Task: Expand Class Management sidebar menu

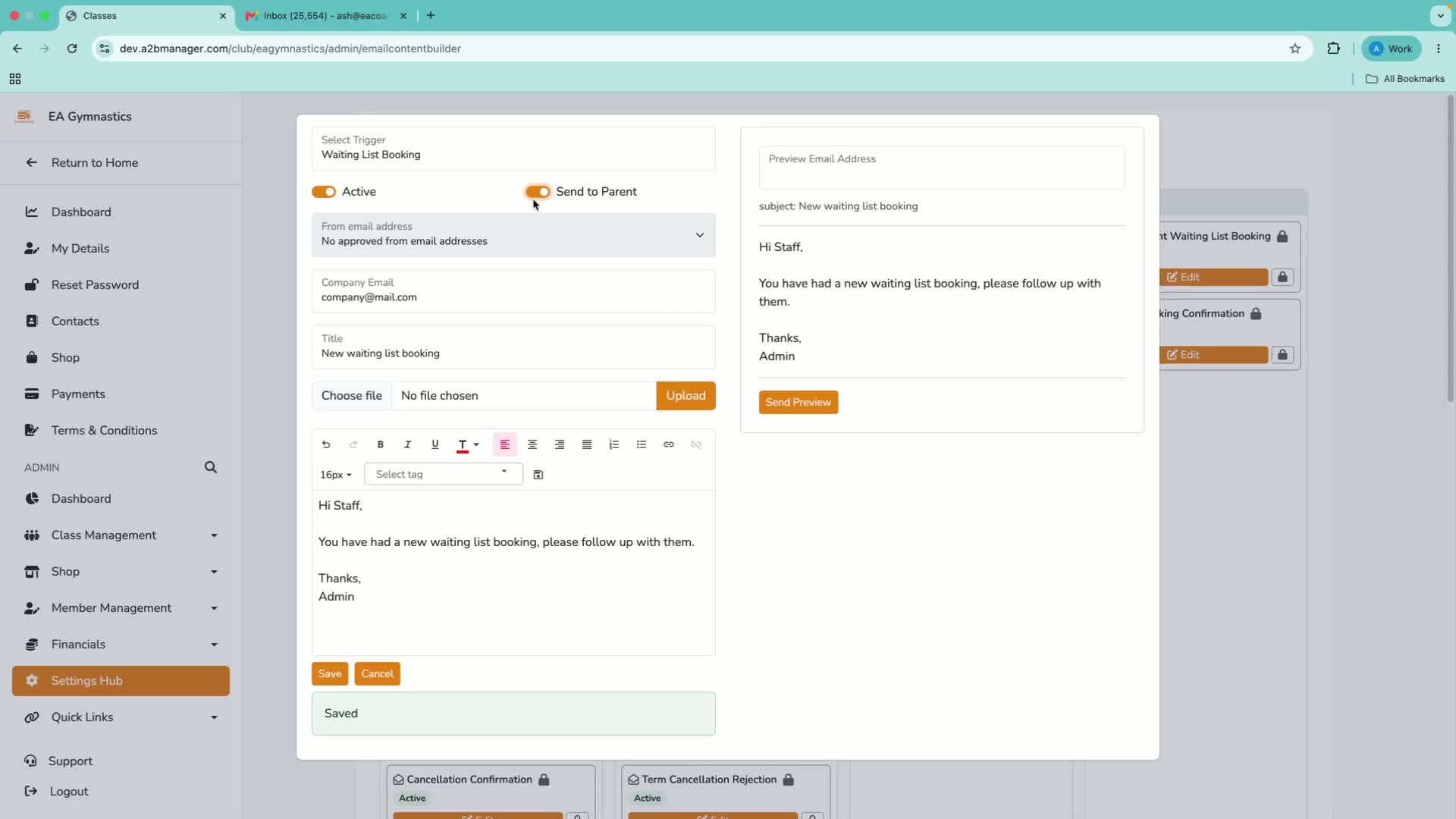Action: [x=121, y=535]
